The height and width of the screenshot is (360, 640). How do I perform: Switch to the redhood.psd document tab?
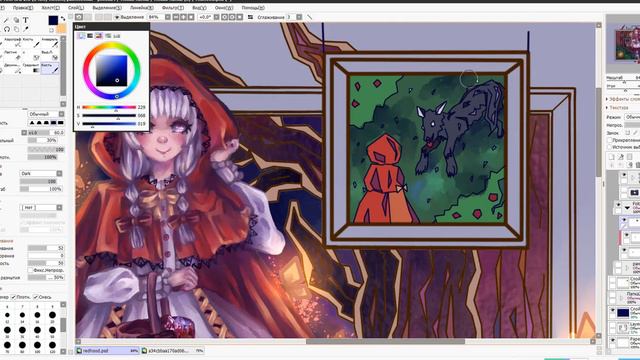click(108, 351)
